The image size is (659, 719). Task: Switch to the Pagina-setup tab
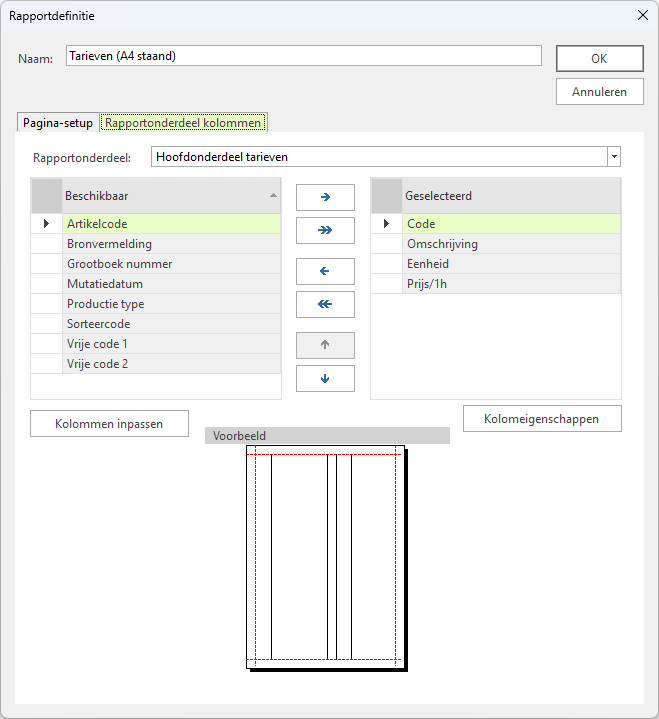pyautogui.click(x=58, y=123)
